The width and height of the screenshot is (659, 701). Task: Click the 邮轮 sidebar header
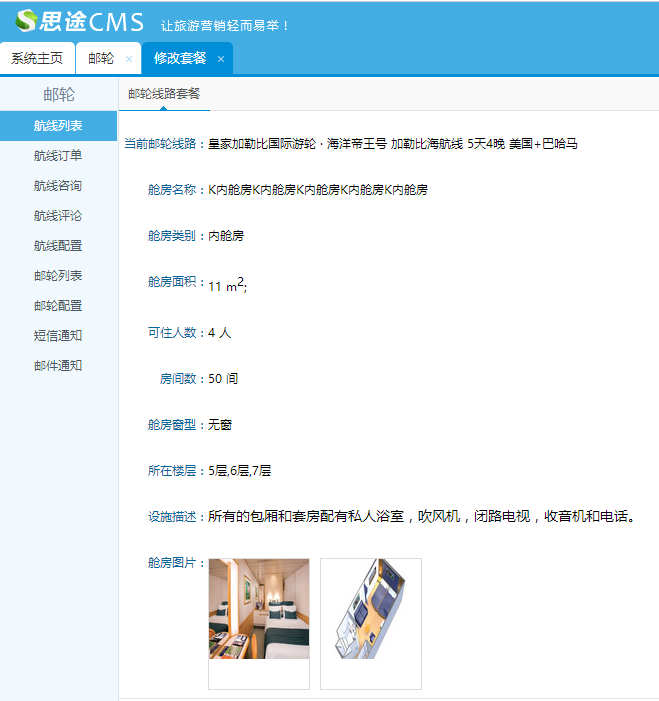pyautogui.click(x=58, y=95)
